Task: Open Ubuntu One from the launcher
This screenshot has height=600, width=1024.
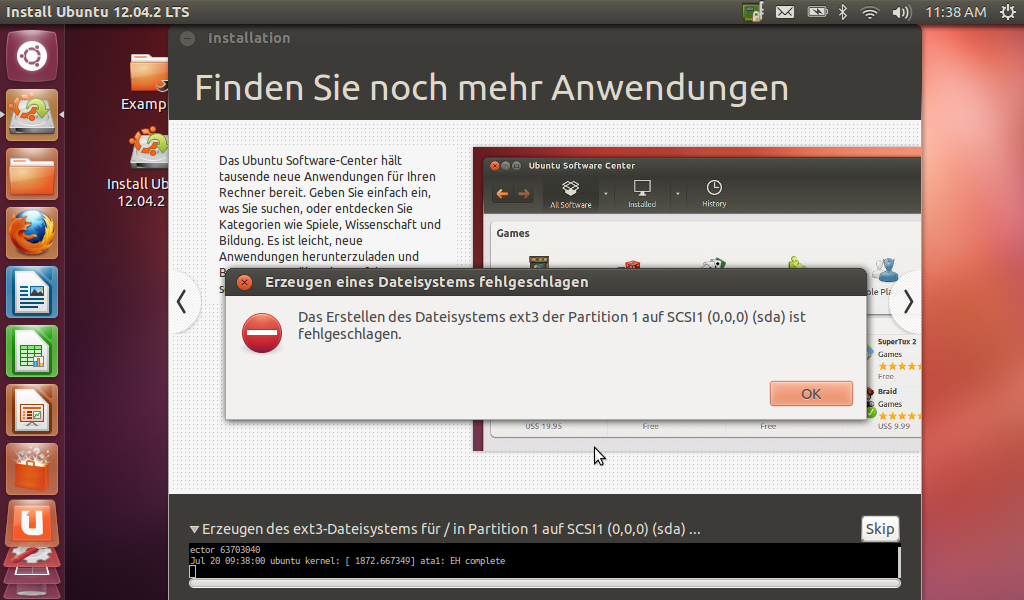Action: (x=32, y=523)
